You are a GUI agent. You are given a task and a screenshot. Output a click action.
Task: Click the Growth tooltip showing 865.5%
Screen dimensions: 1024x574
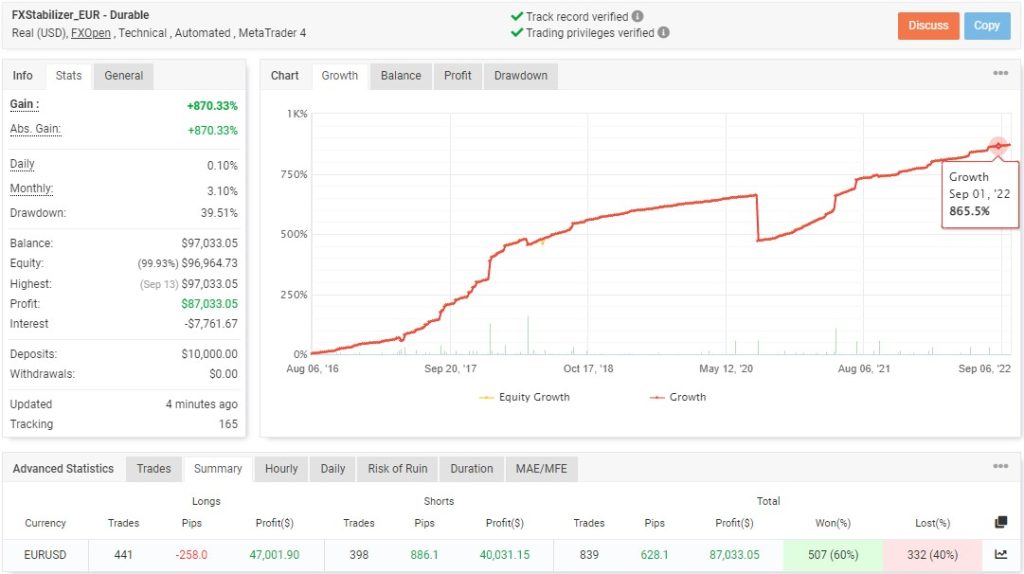pos(980,194)
